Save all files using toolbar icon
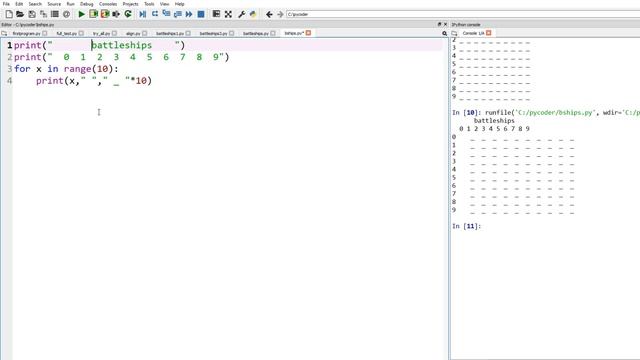 coord(43,14)
